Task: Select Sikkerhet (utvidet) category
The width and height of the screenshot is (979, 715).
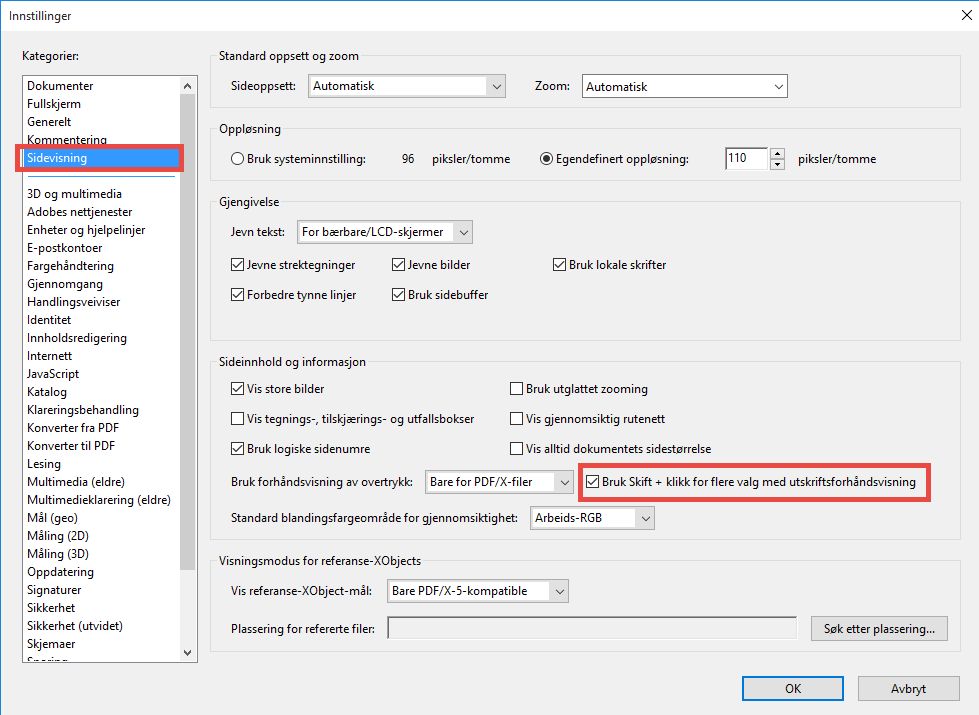Action: [x=74, y=626]
